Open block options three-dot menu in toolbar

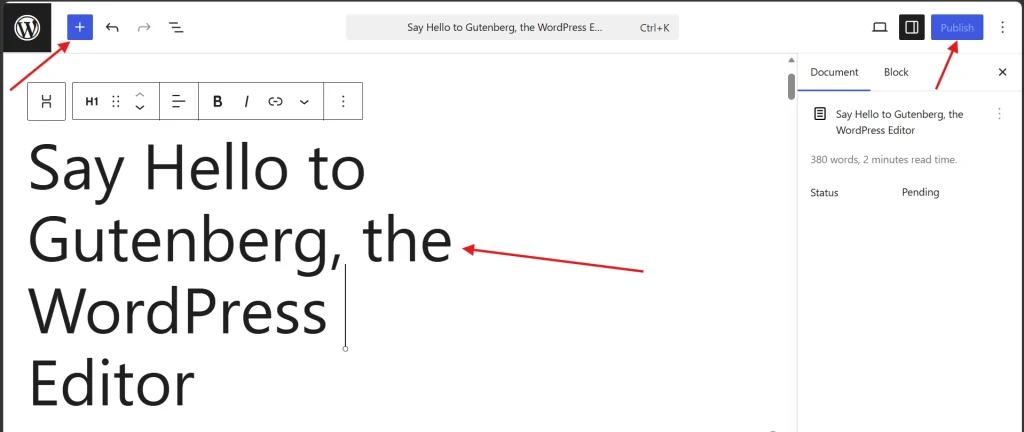343,101
